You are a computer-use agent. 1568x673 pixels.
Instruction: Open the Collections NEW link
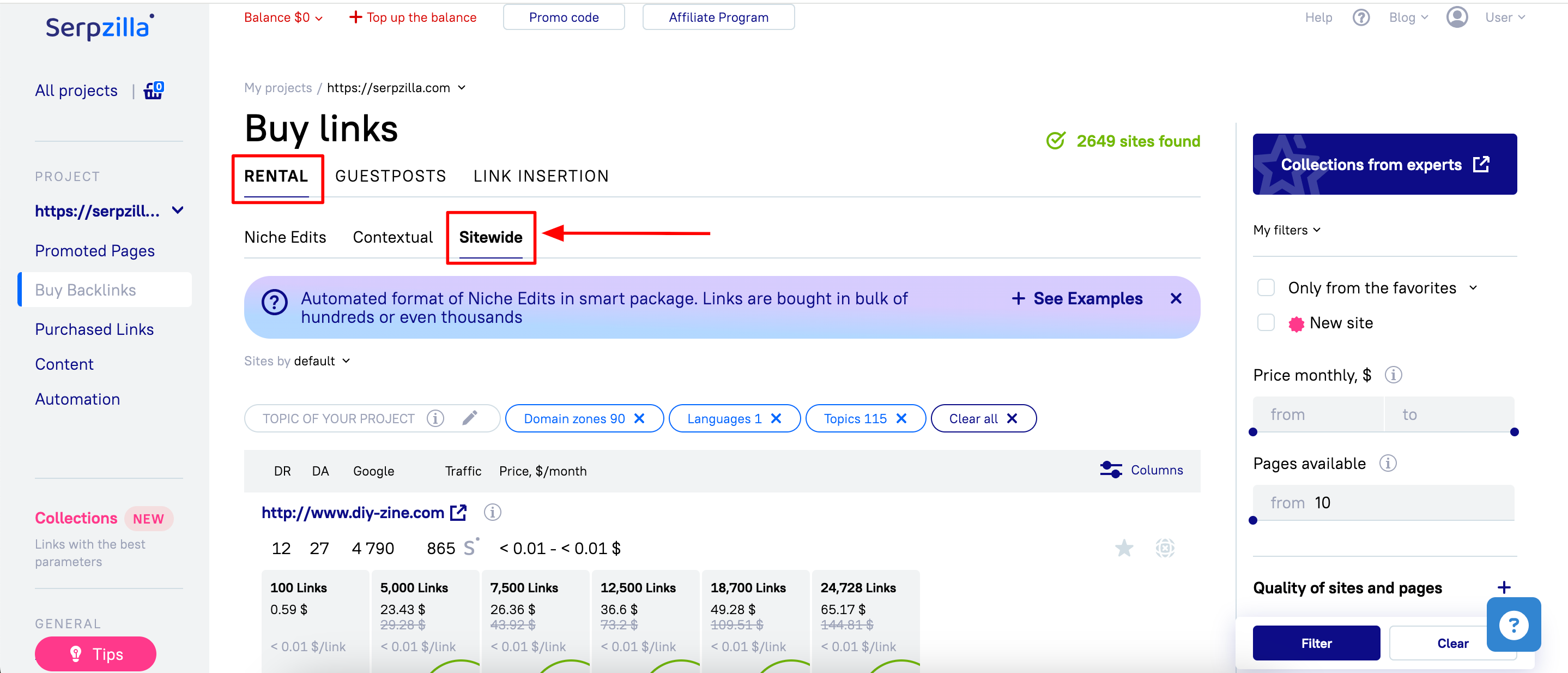tap(104, 518)
